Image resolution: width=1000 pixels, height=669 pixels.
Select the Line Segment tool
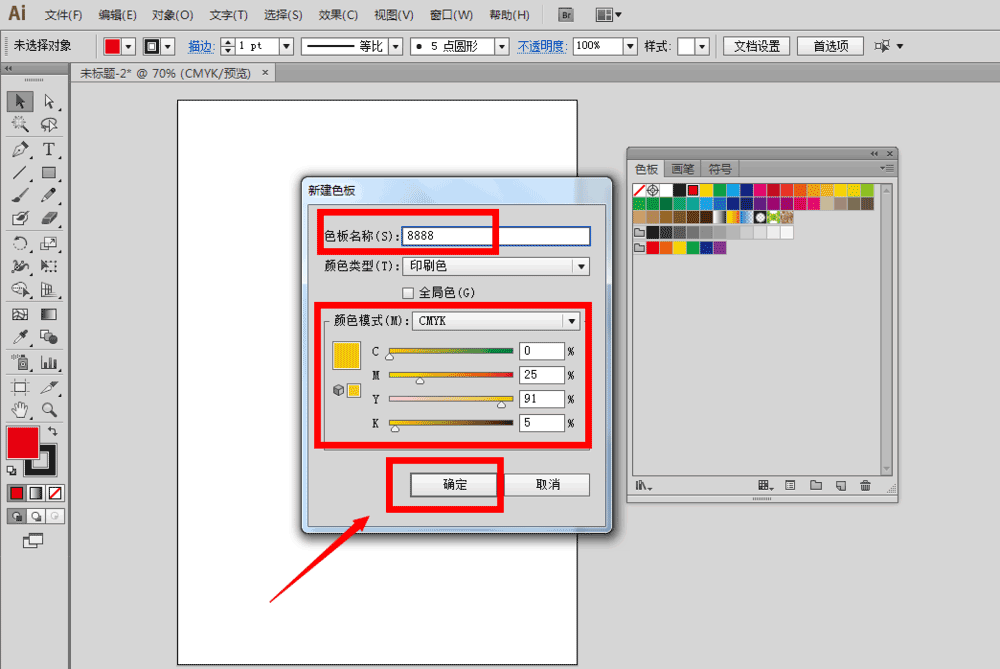click(x=20, y=173)
